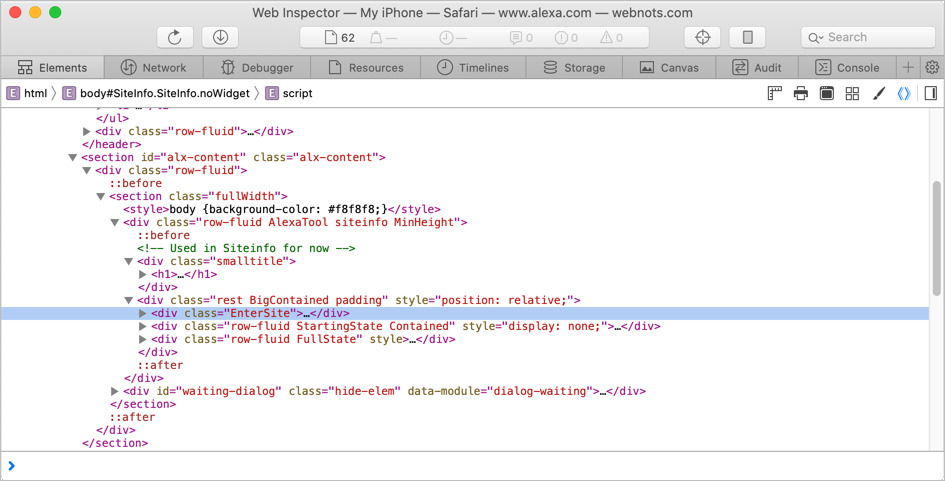Add a new tab with plus icon
The height and width of the screenshot is (481, 945).
(908, 68)
